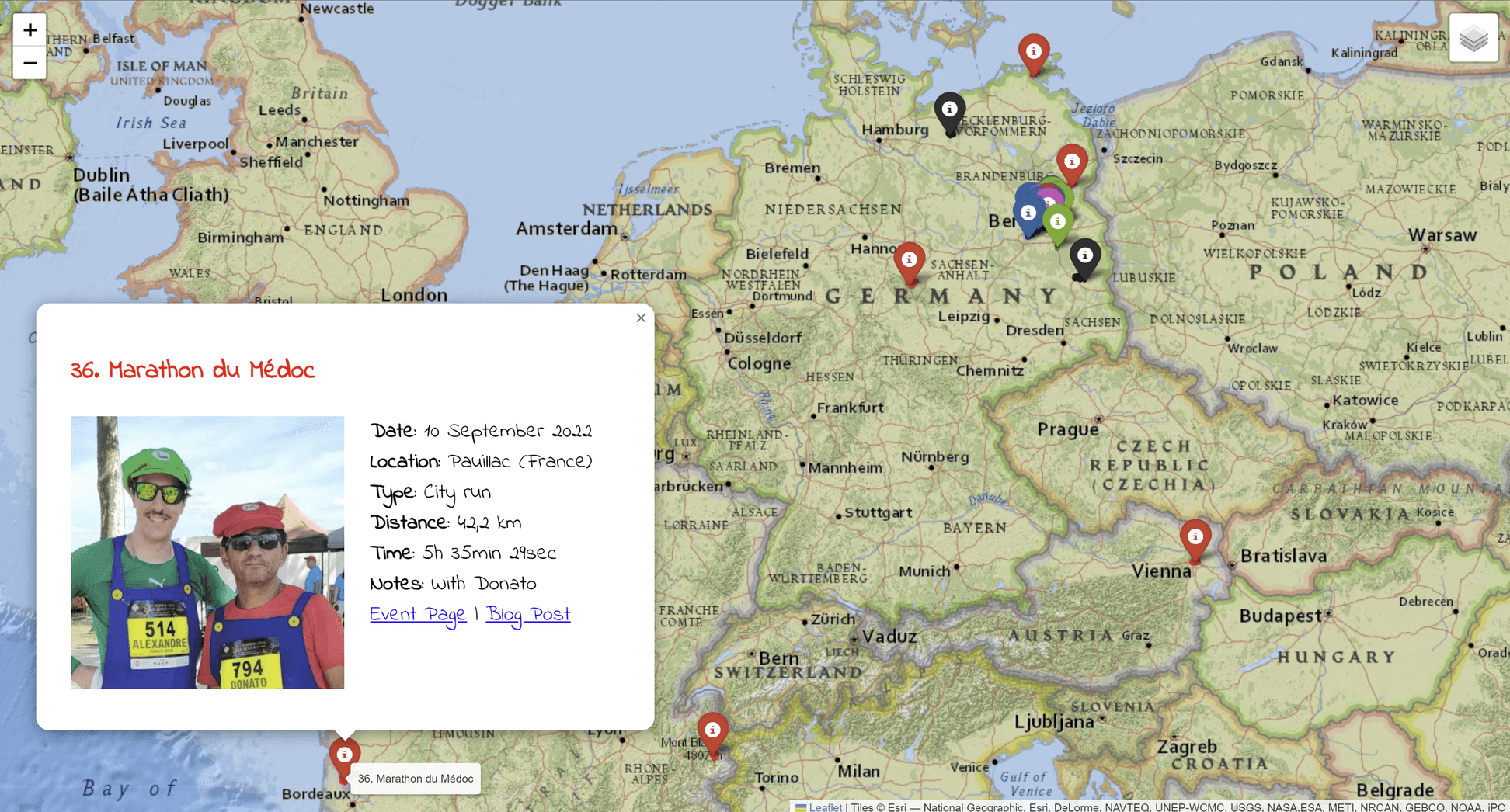Open the Event Page link
This screenshot has height=812, width=1510.
coord(417,614)
